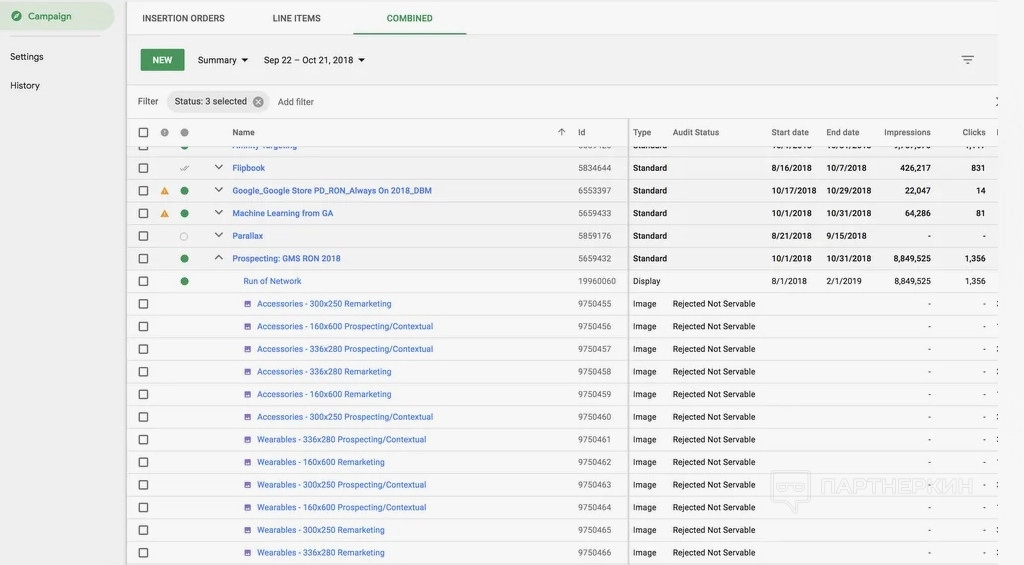Open Wearables - 336x280 Remarketing creative

coord(321,553)
